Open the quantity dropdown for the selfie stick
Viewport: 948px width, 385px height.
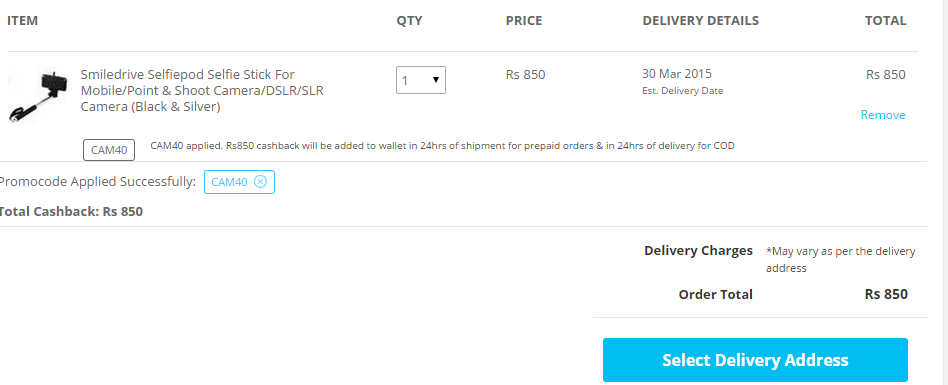pos(421,80)
